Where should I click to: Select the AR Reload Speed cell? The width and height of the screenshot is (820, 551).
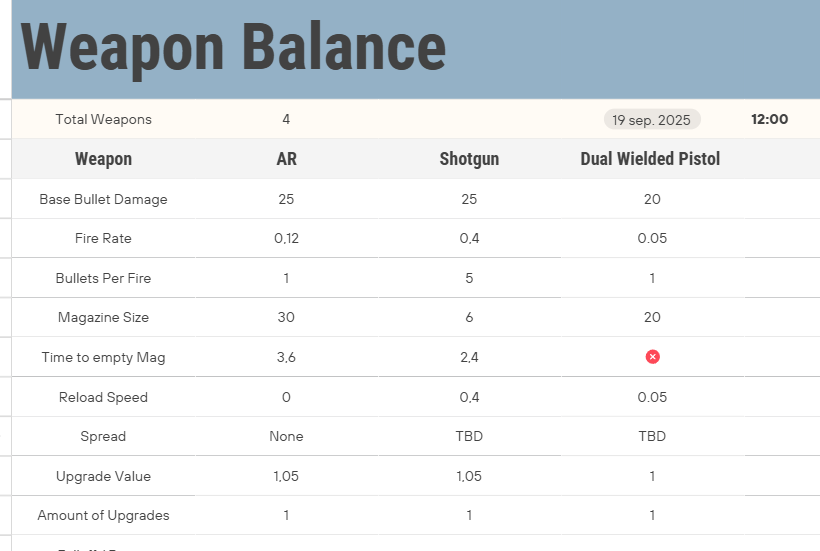pos(286,397)
